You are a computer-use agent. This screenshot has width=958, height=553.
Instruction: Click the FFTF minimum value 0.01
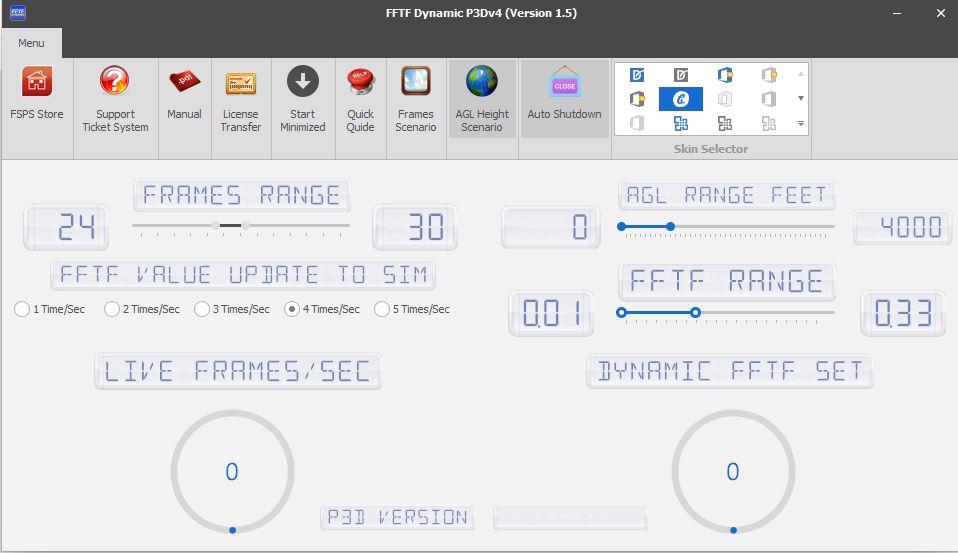[551, 313]
